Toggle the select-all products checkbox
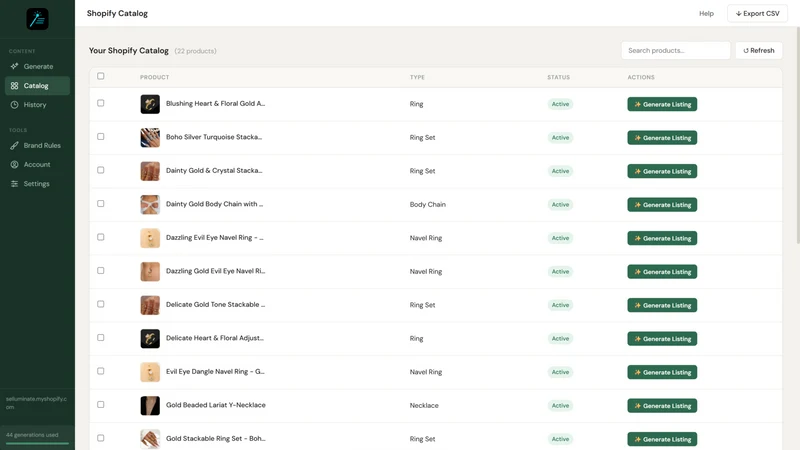800x450 pixels. [101, 76]
